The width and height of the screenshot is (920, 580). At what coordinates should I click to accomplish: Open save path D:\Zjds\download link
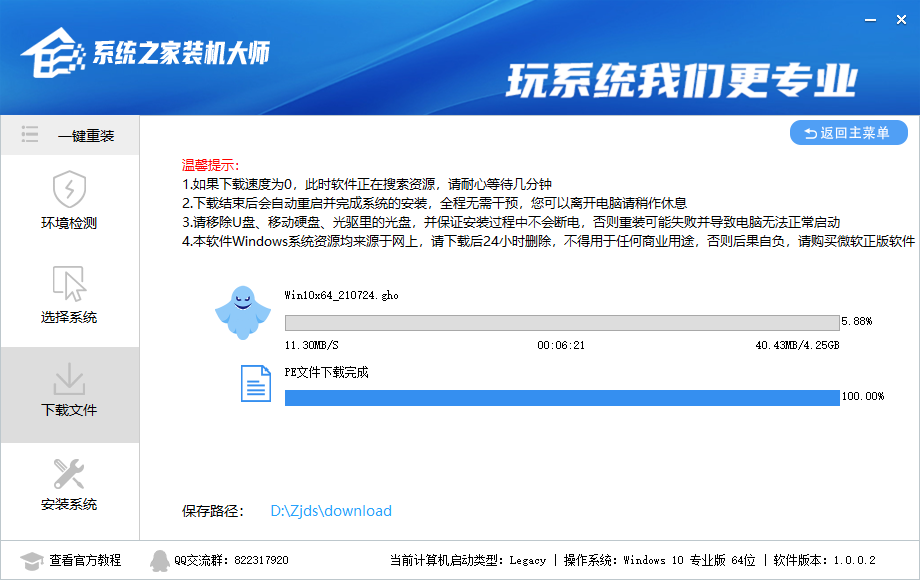click(331, 511)
